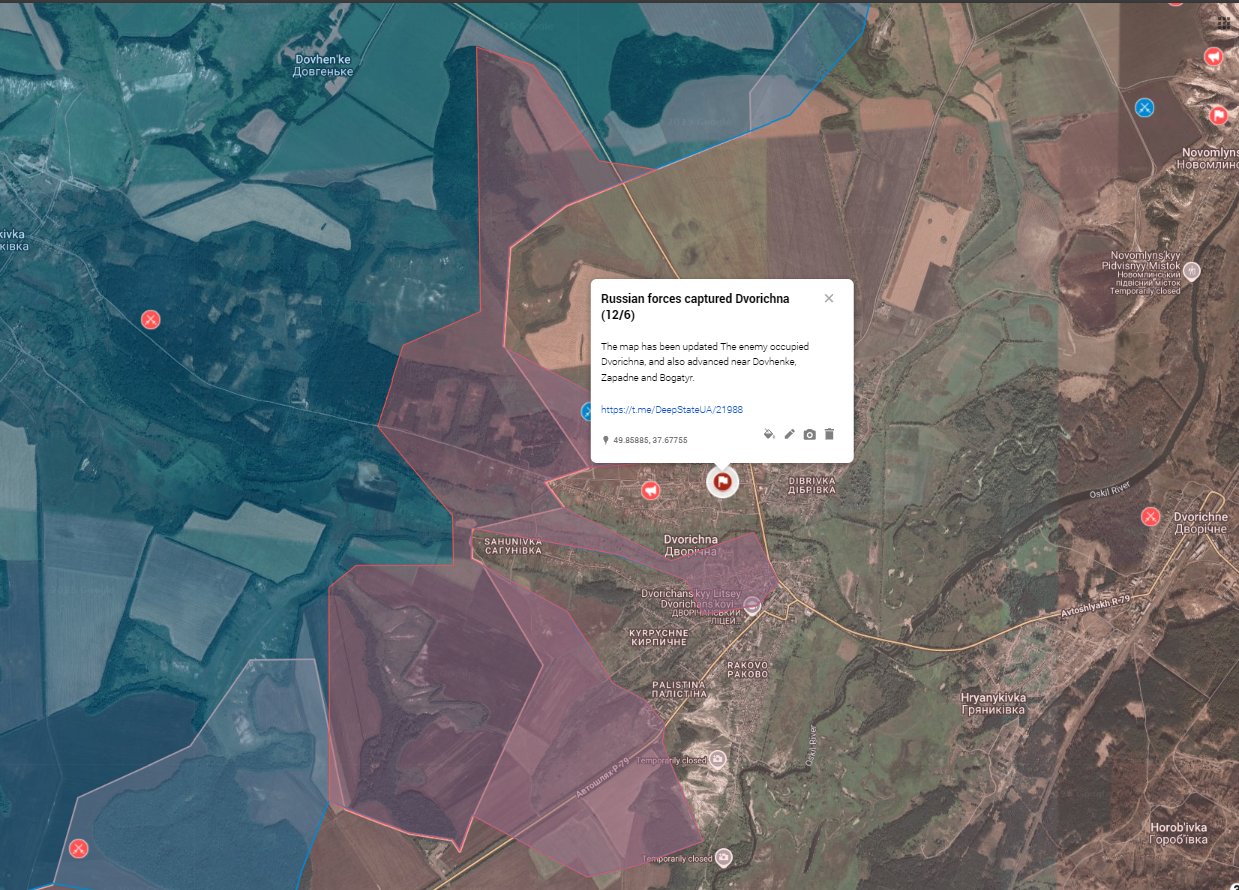Click the blue crossed-swords marker near Novomlyns'k
This screenshot has height=890, width=1239.
click(1145, 106)
